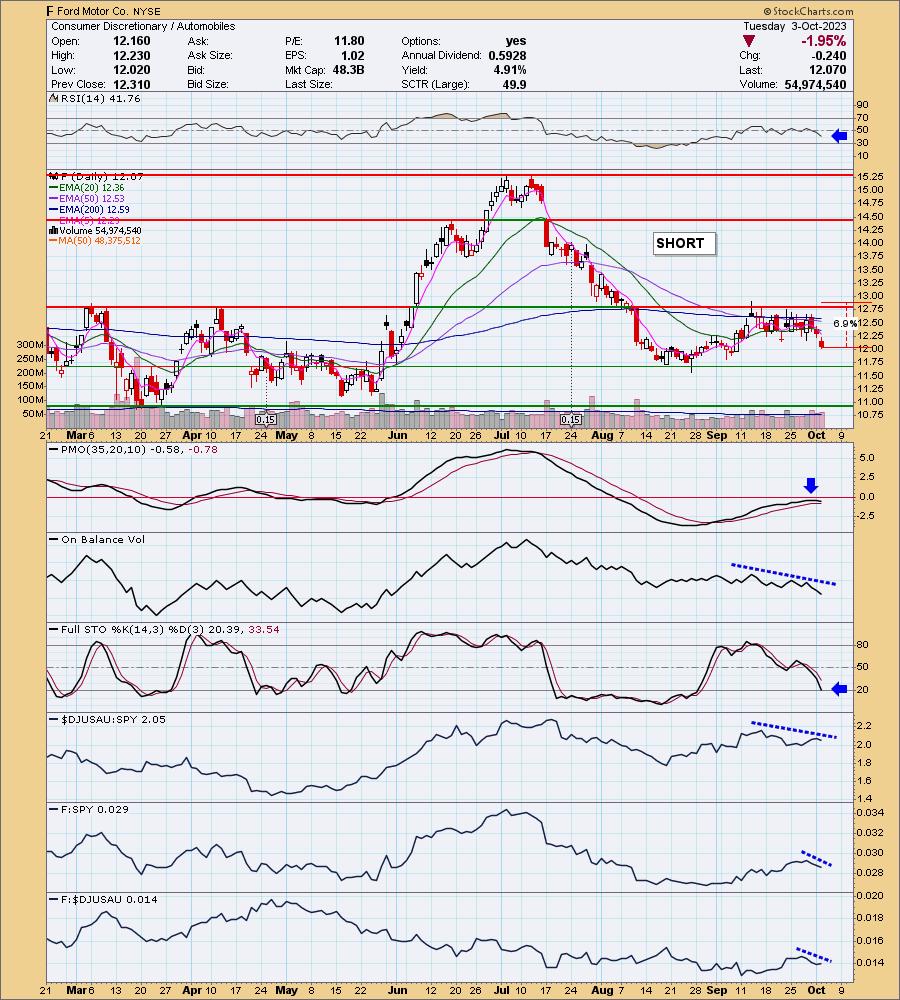Click the red down-triangle change indicator

[749, 41]
